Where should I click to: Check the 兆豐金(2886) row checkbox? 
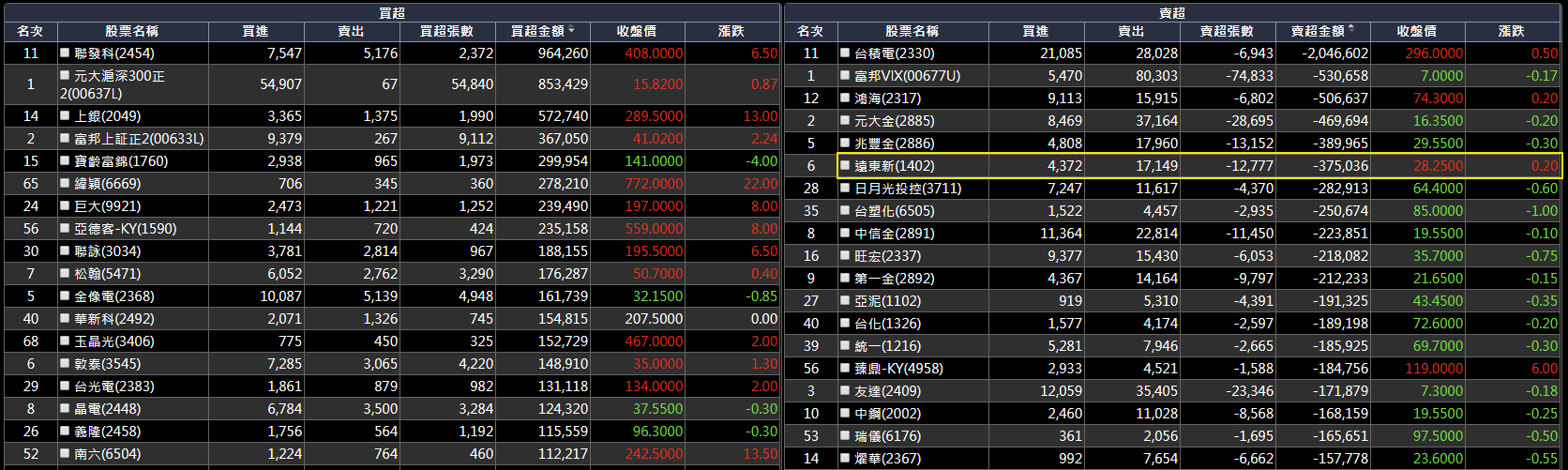coord(845,144)
